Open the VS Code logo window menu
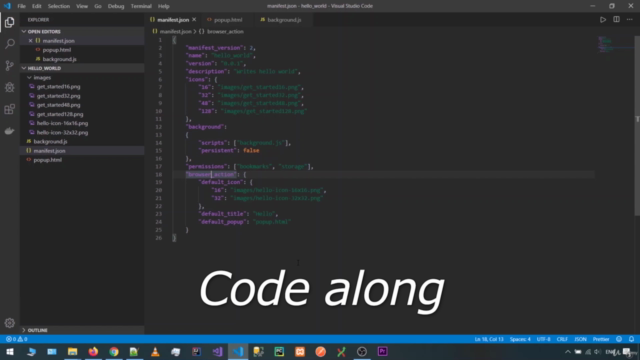640x360 pixels. click(x=7, y=6)
